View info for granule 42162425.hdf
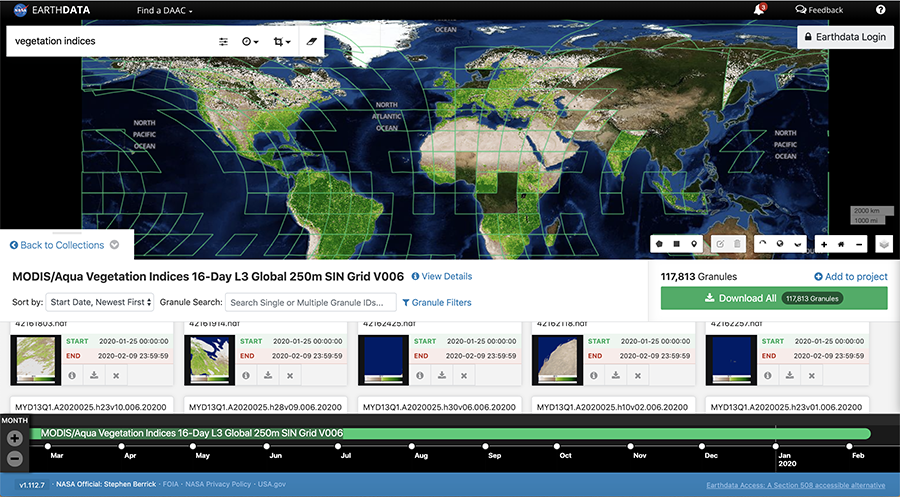 click(420, 375)
